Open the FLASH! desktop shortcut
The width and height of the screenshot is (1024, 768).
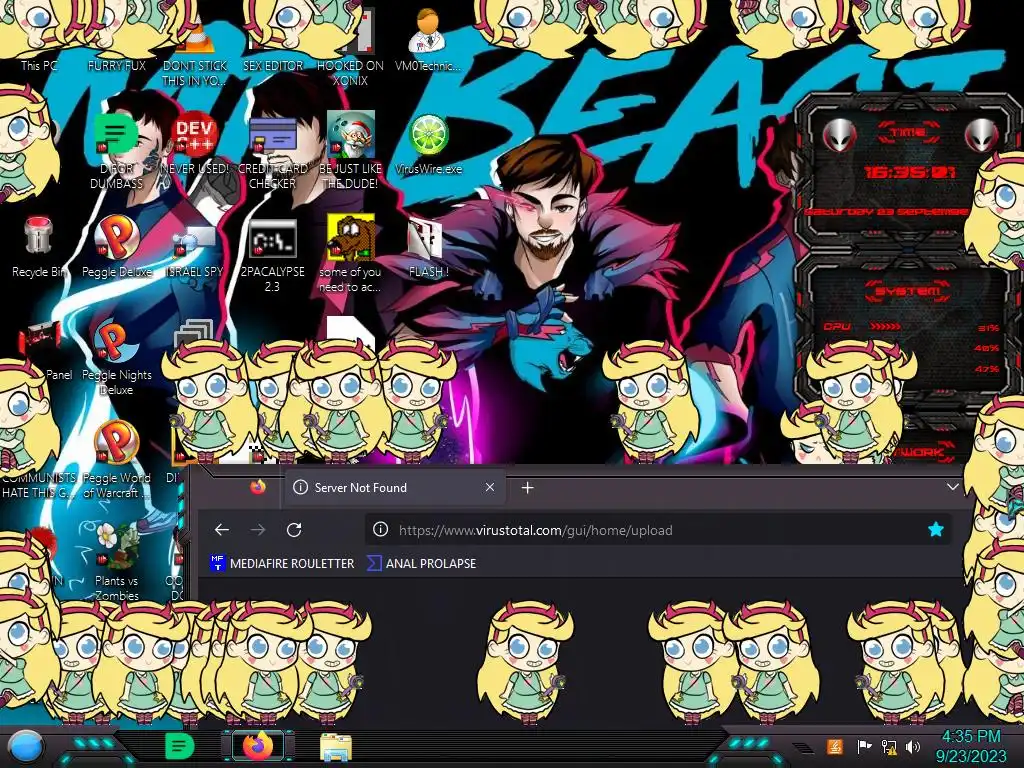tap(428, 248)
